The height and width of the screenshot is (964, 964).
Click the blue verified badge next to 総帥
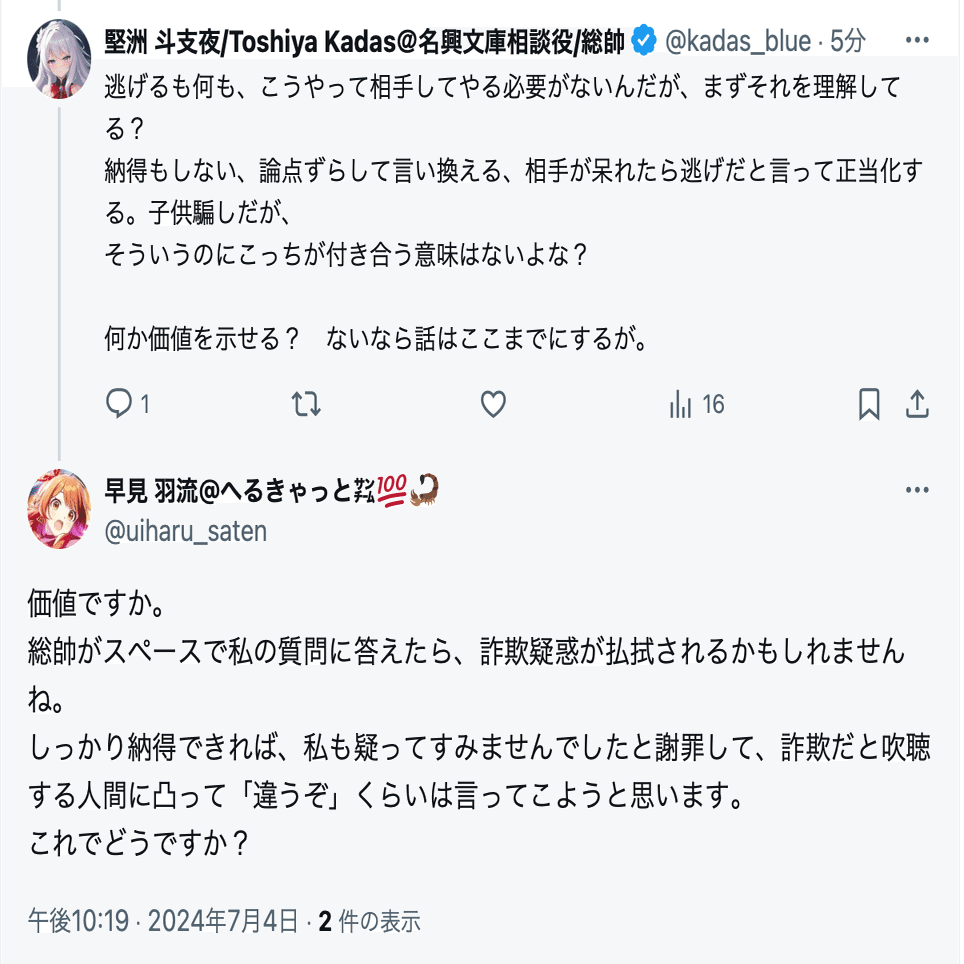[645, 41]
